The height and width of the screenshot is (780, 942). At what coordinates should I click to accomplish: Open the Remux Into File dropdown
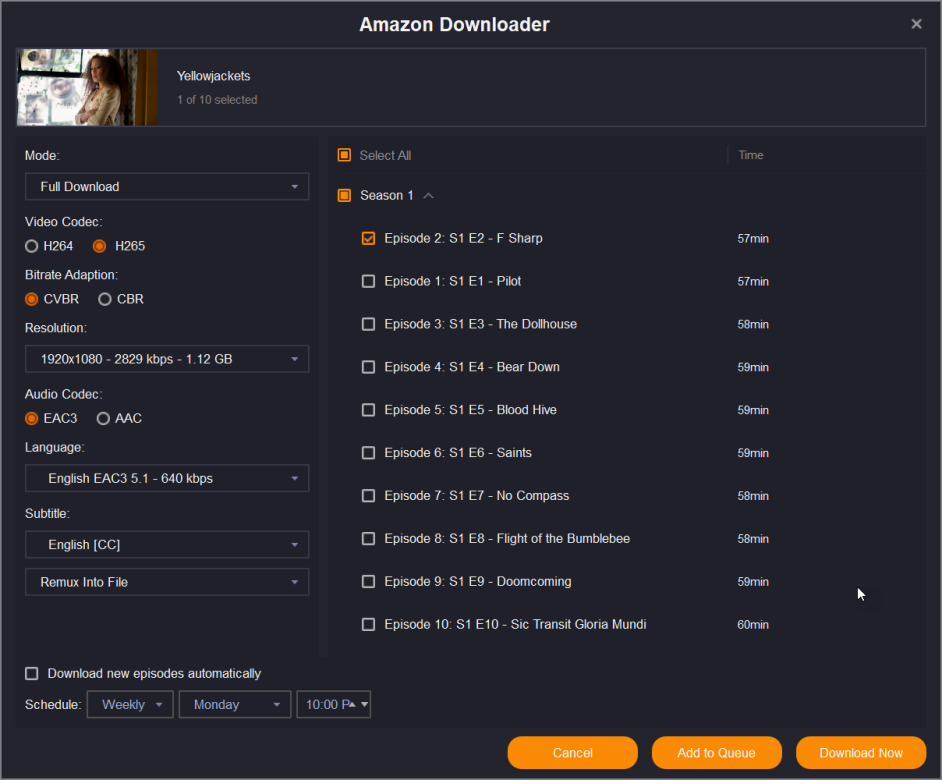coord(167,582)
